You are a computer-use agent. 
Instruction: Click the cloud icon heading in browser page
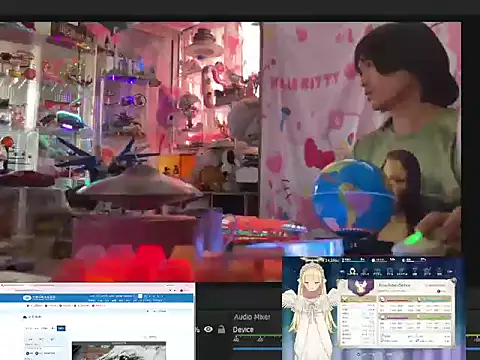[32, 317]
